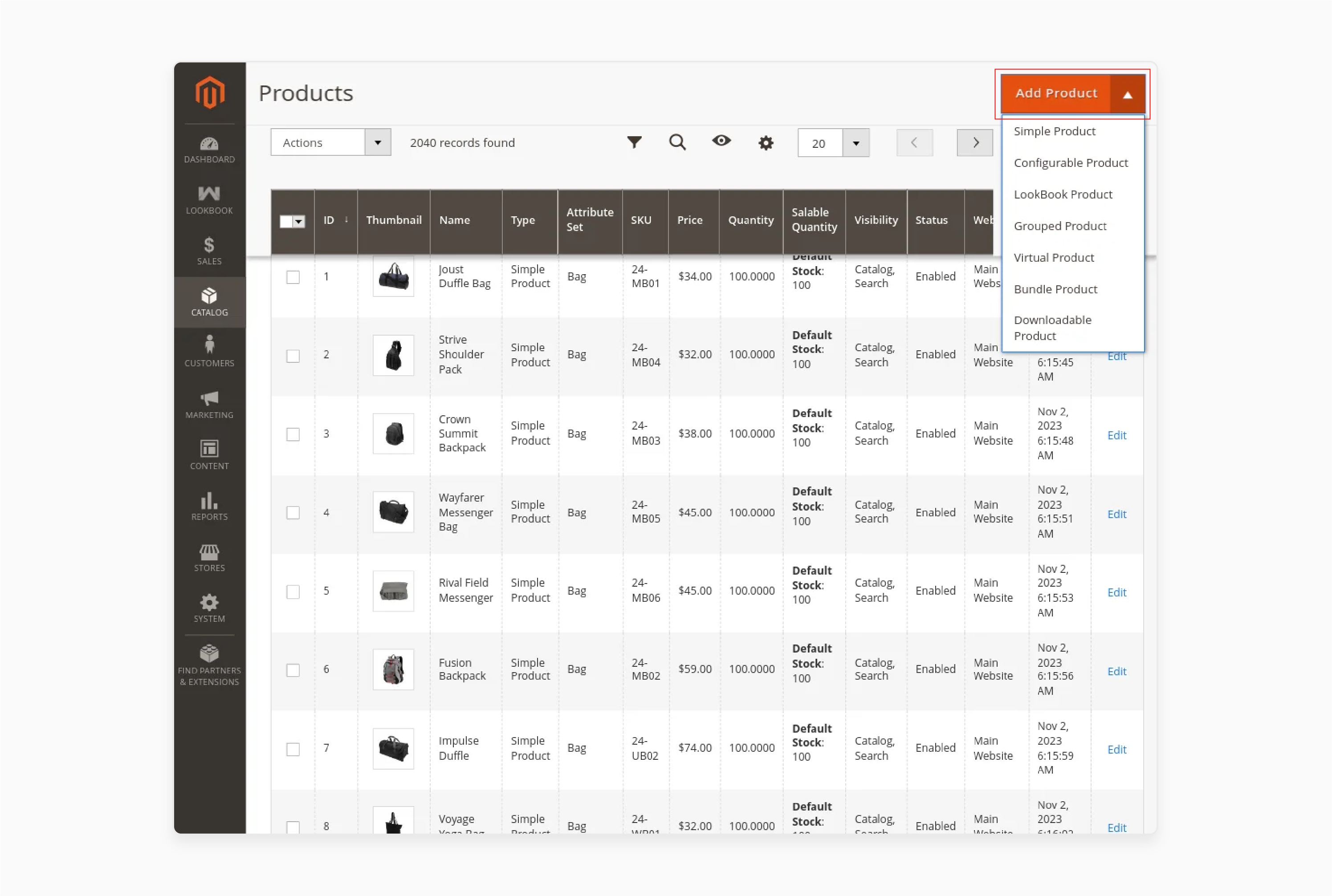Open the Rival Field Messenger thumbnail

click(393, 591)
